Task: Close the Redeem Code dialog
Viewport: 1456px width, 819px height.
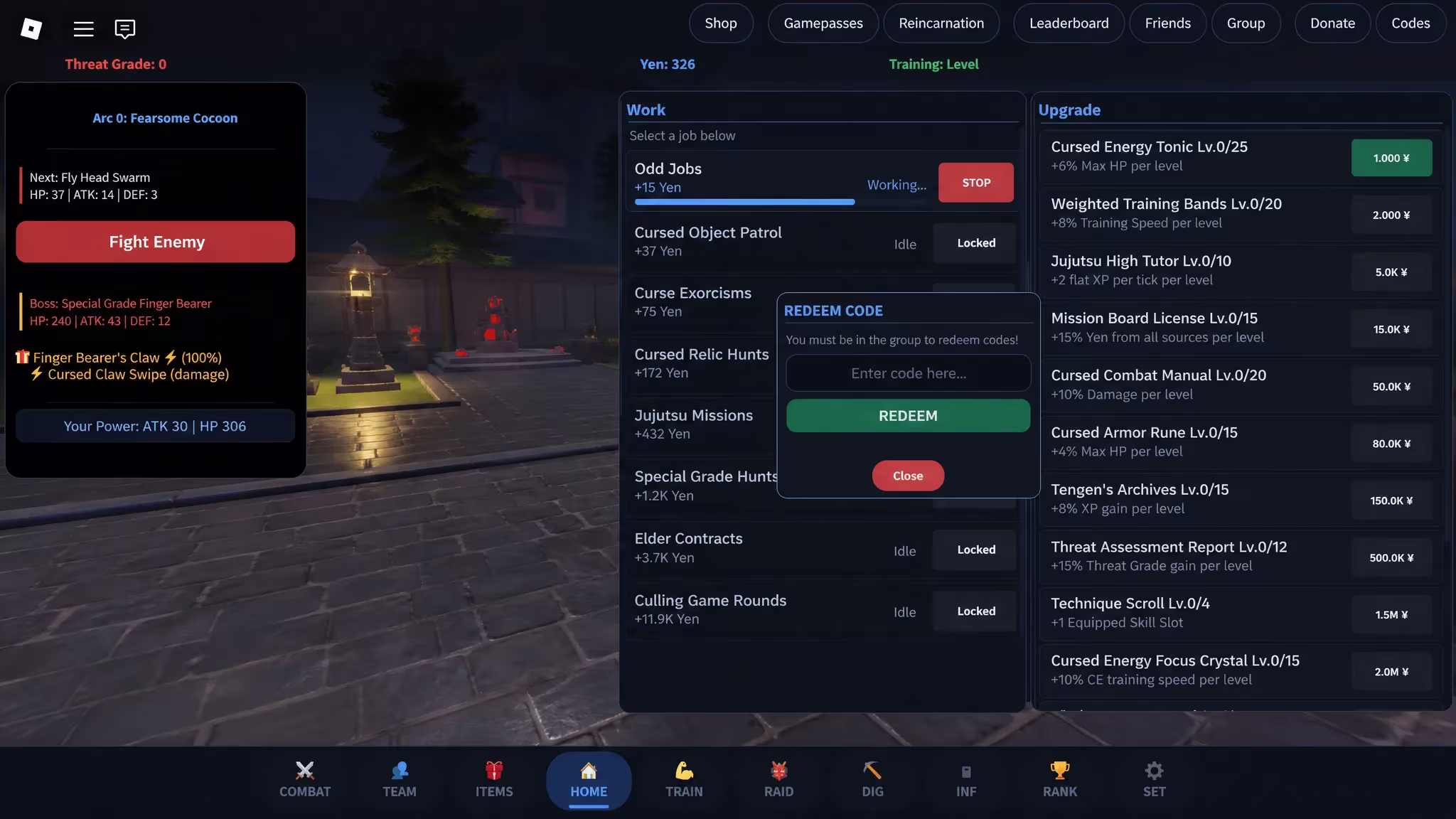Action: pos(908,476)
